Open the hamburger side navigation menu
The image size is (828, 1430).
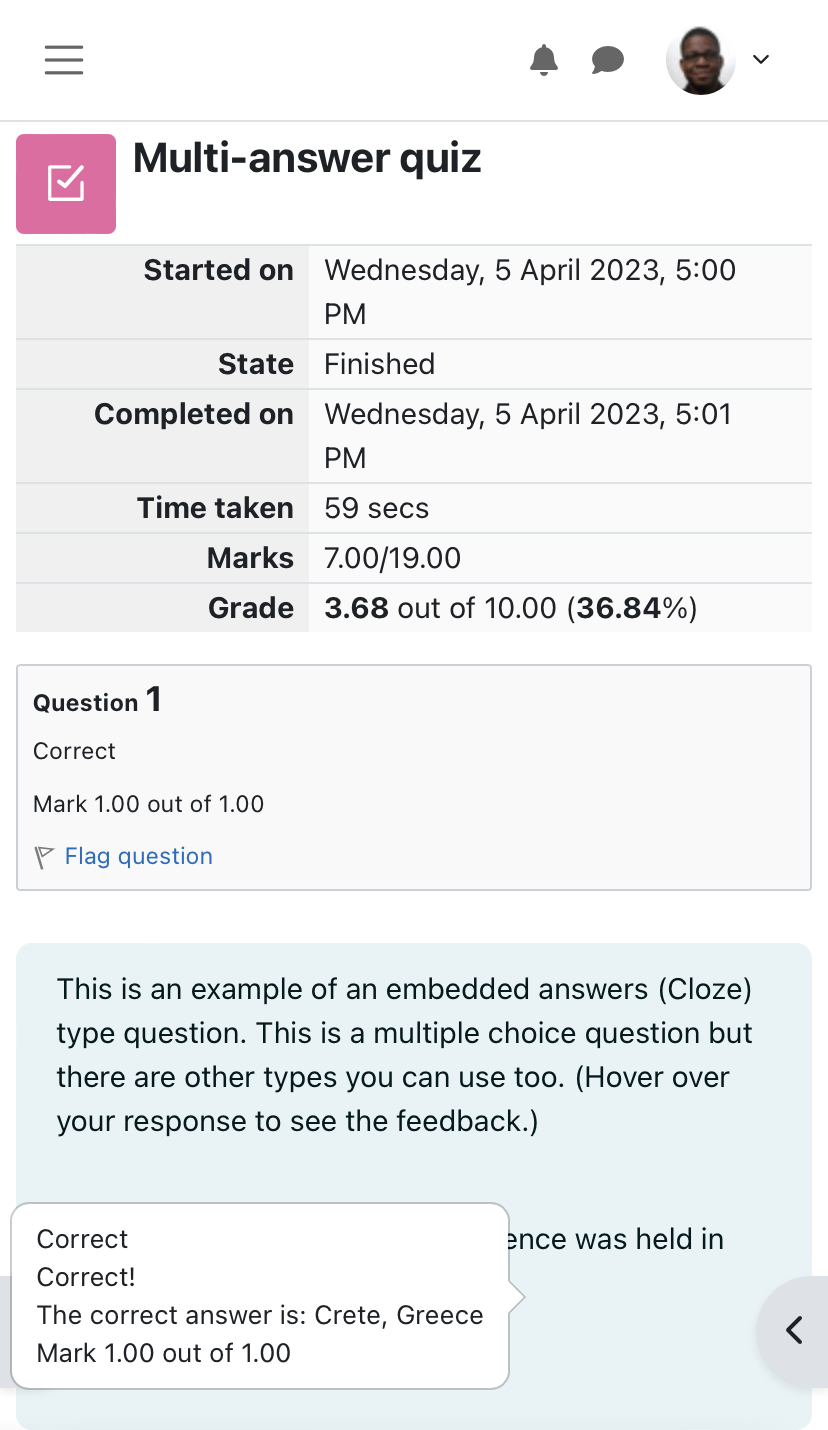[x=64, y=60]
